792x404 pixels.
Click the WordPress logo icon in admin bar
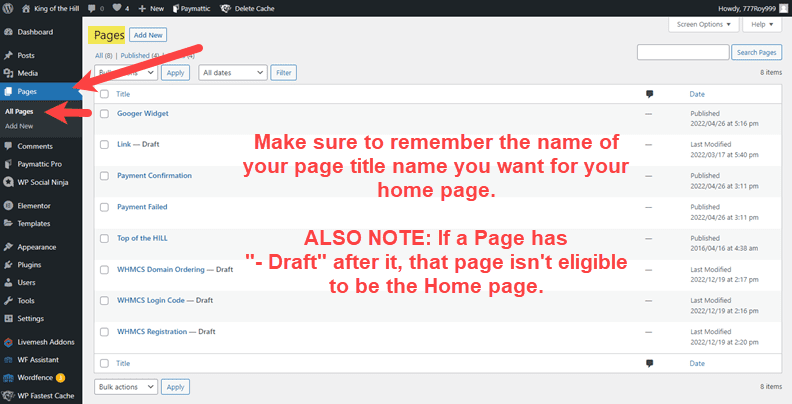pyautogui.click(x=8, y=8)
